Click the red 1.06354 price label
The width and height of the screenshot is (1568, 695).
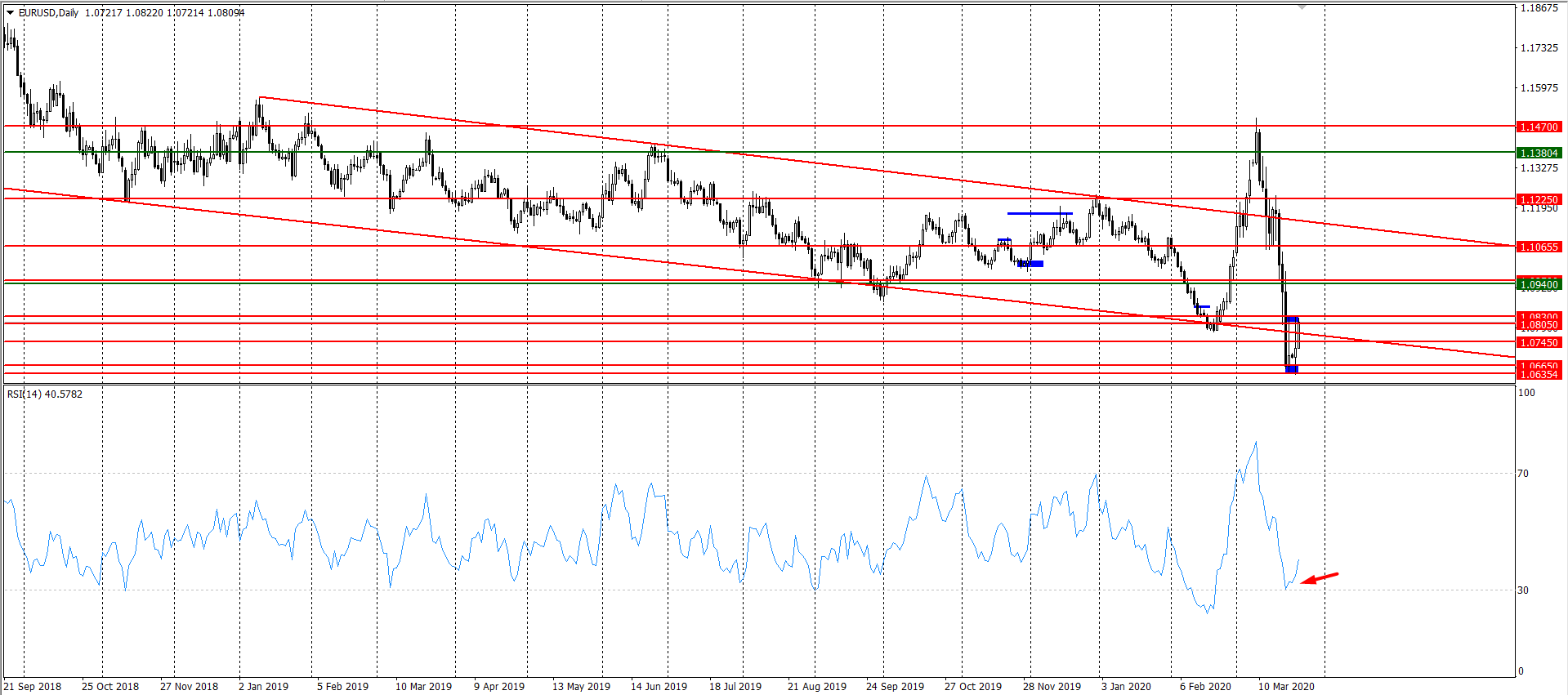[1539, 375]
